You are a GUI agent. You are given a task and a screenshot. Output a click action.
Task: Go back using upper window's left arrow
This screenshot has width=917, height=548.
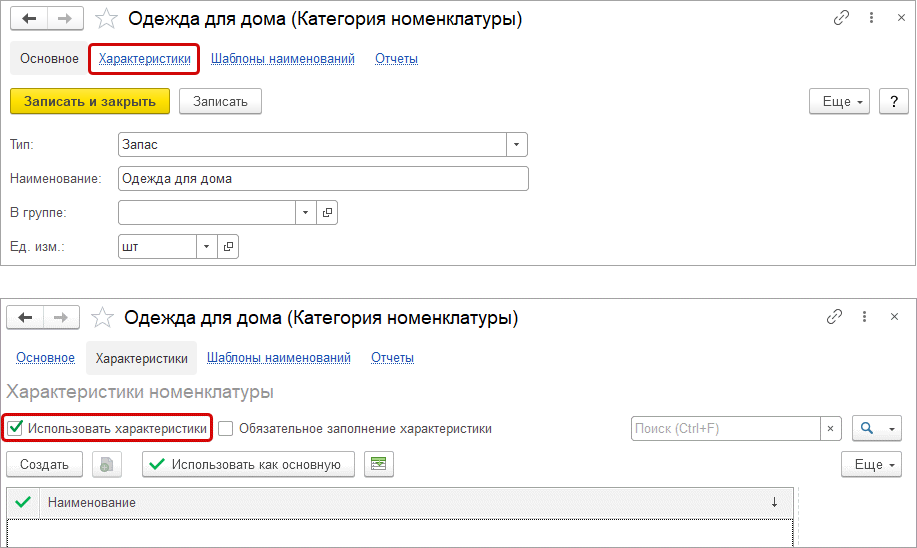29,19
